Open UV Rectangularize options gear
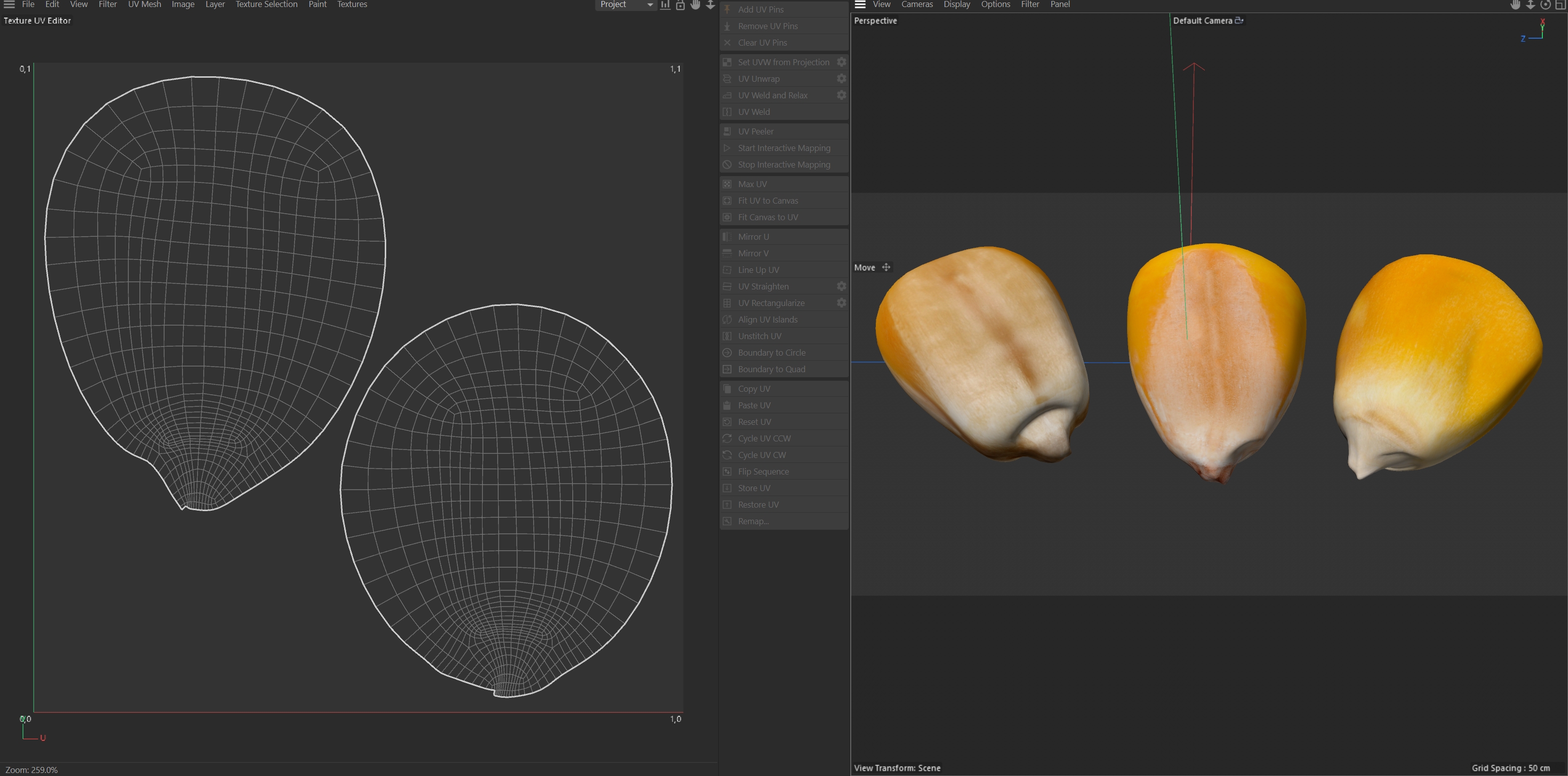Image resolution: width=1568 pixels, height=776 pixels. click(x=841, y=302)
